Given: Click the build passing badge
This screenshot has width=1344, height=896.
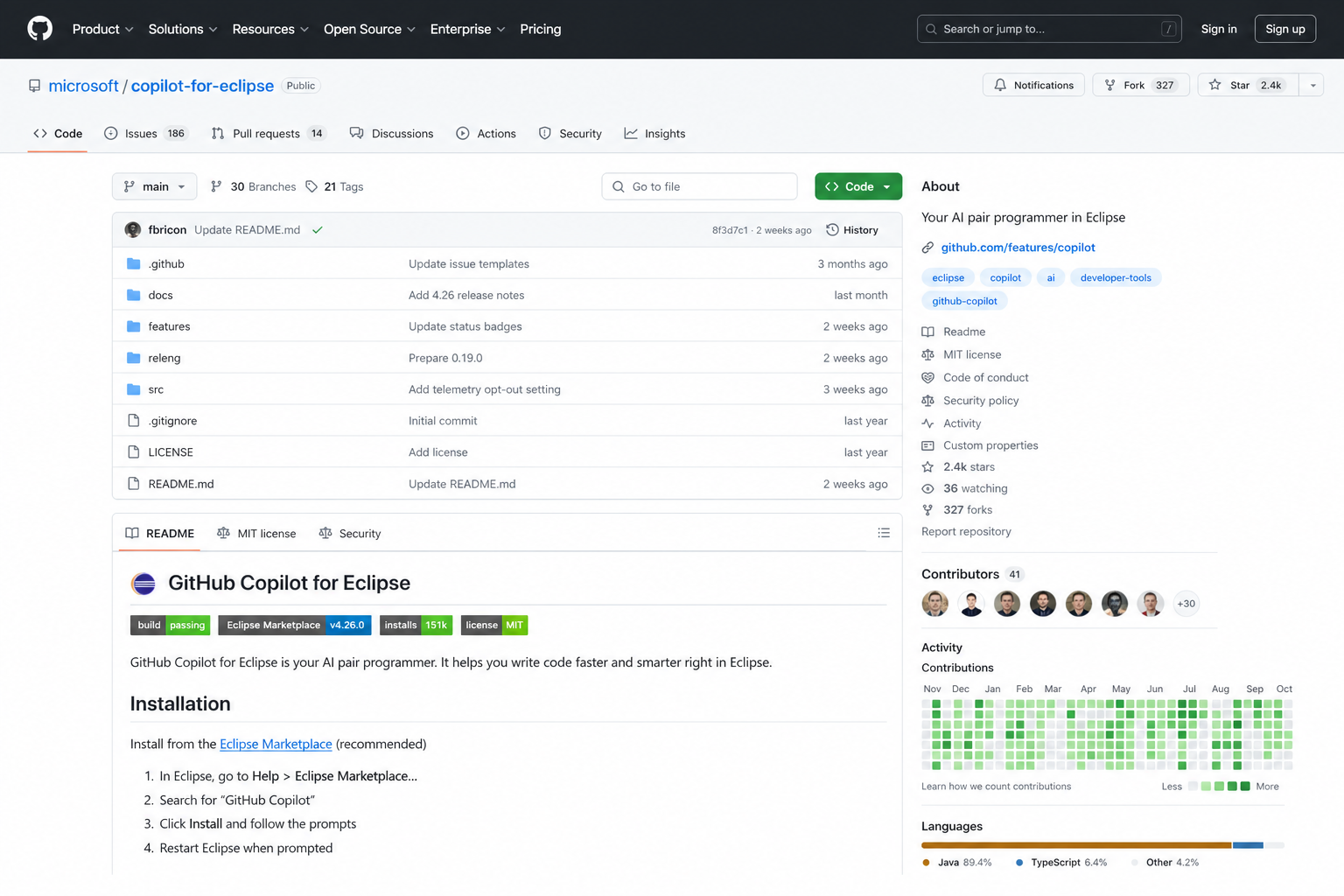Looking at the screenshot, I should click(x=170, y=625).
